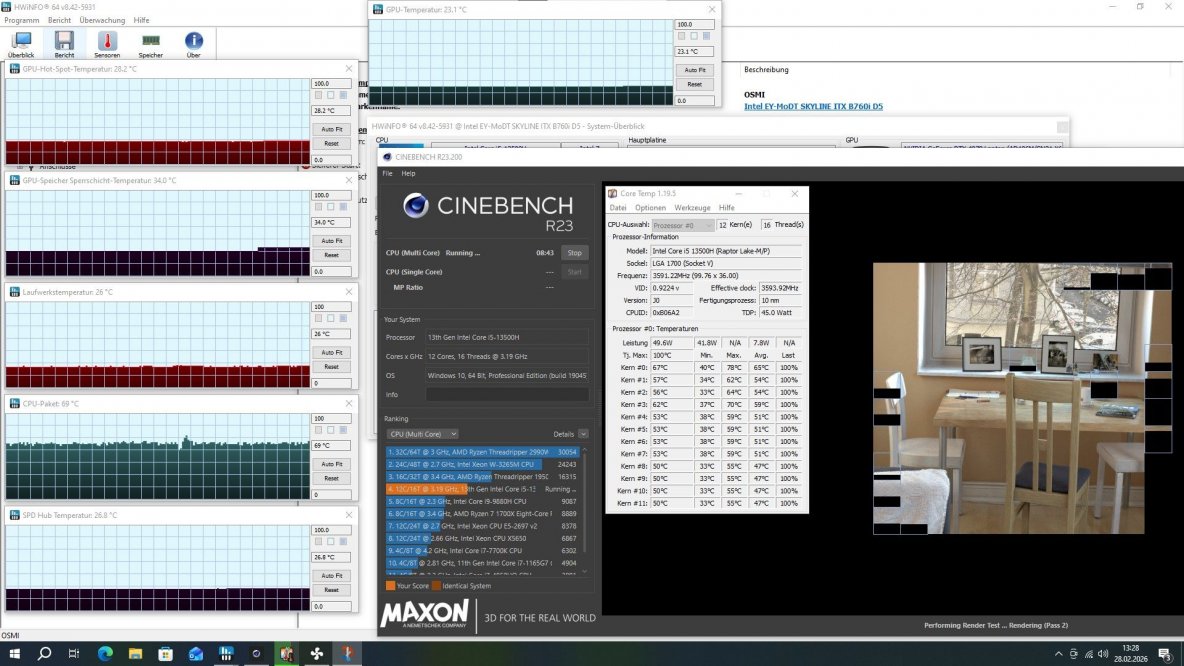
Task: Select ranking row Intel Core i9-9880H CPU
Action: (x=483, y=501)
